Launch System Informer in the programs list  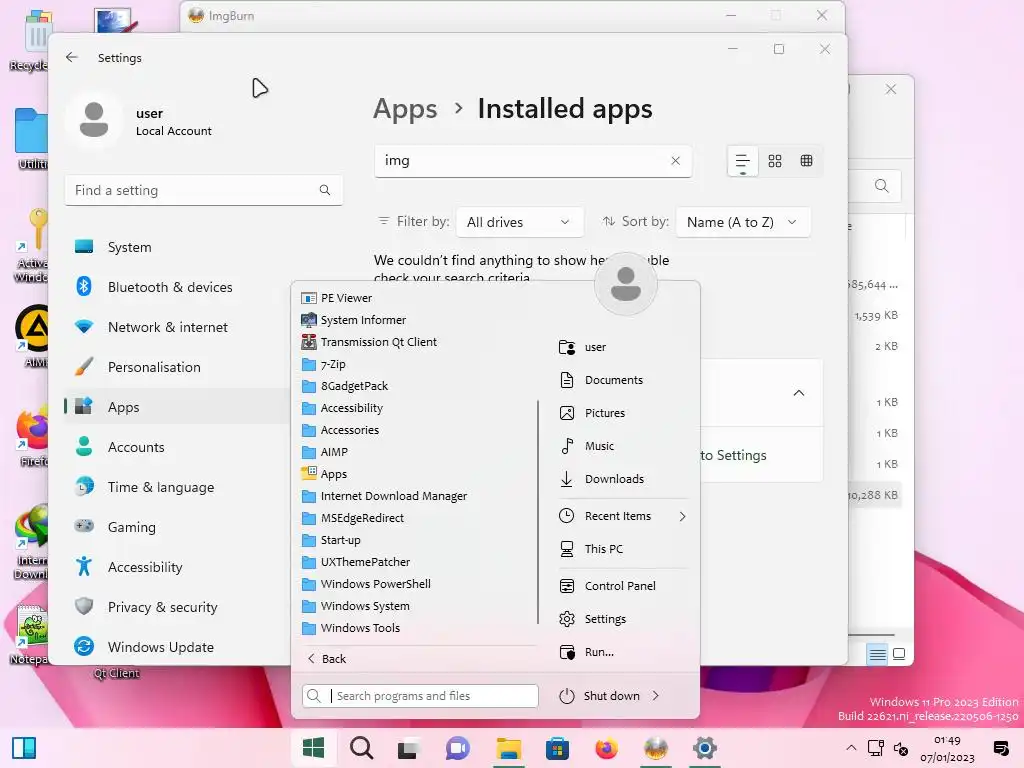(x=354, y=320)
